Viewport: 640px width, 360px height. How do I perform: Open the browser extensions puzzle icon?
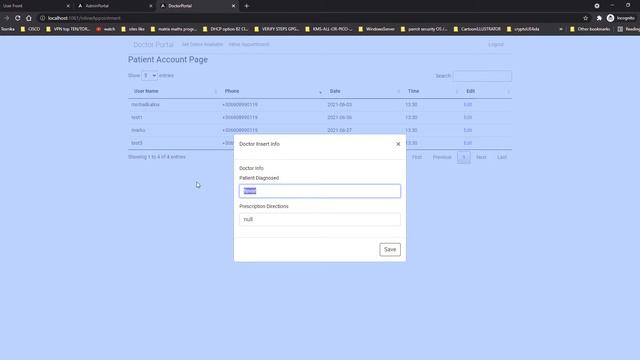point(599,18)
